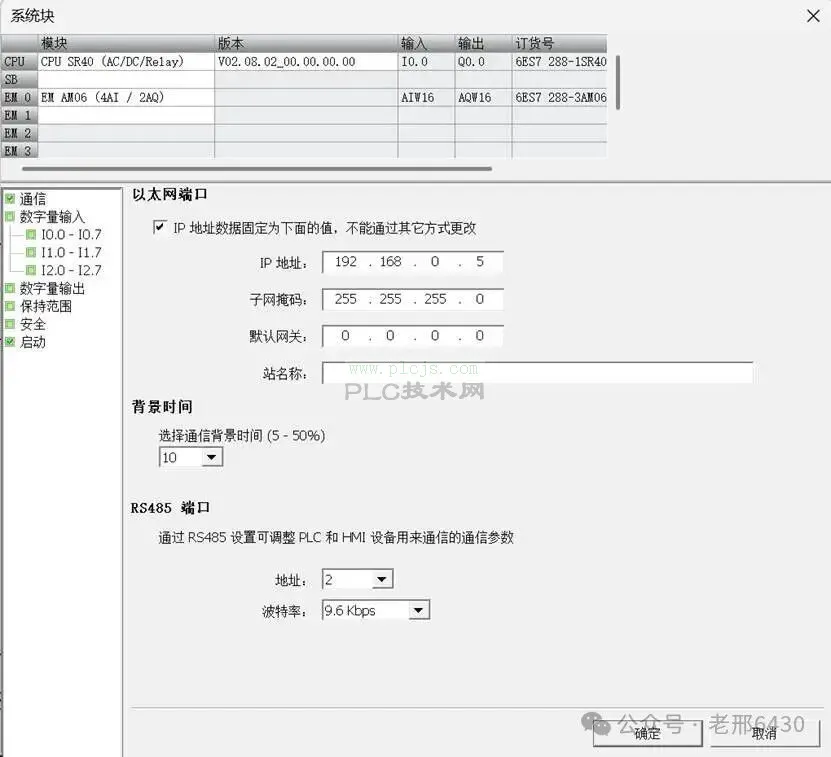Click the green icon beside I0.0 - I0.7
This screenshot has width=831, height=757.
pos(31,234)
